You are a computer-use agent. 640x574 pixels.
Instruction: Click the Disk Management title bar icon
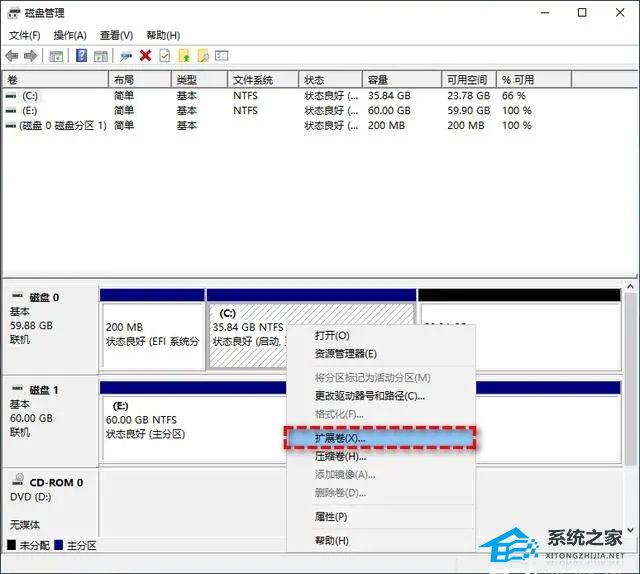click(x=13, y=13)
